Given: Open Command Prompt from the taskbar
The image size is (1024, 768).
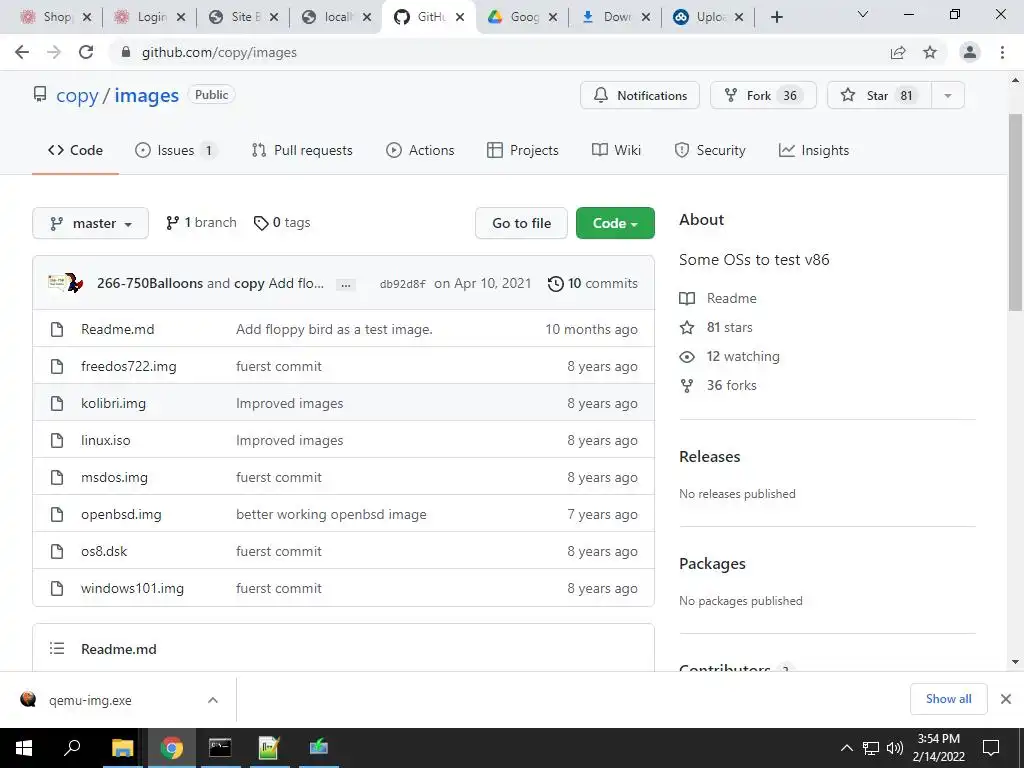Looking at the screenshot, I should (x=220, y=748).
